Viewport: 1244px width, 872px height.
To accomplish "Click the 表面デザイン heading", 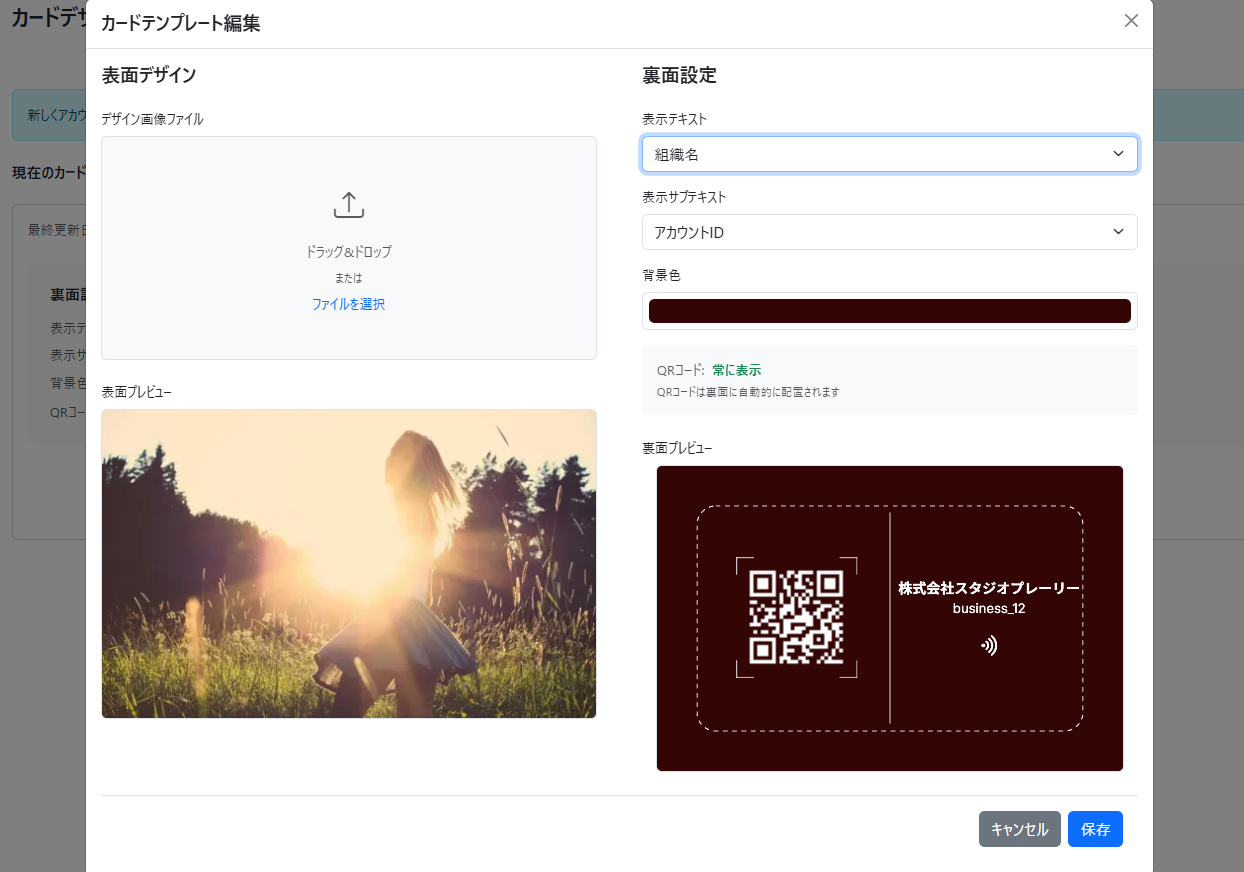I will point(149,75).
